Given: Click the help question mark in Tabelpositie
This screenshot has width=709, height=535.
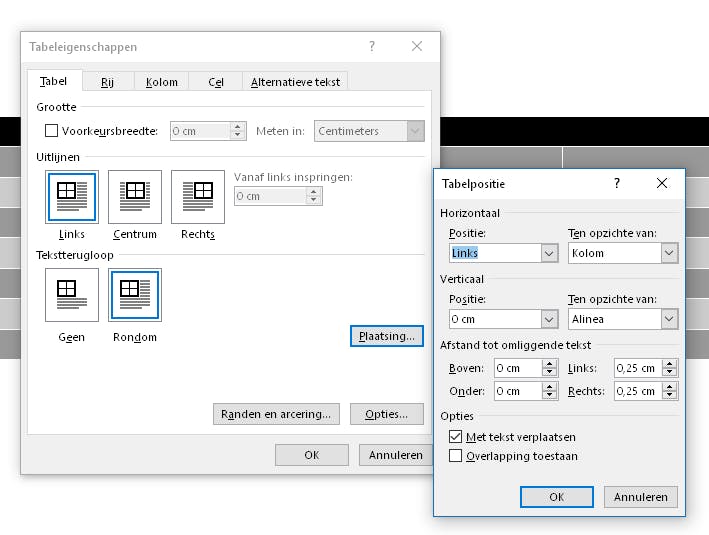Looking at the screenshot, I should coord(617,183).
